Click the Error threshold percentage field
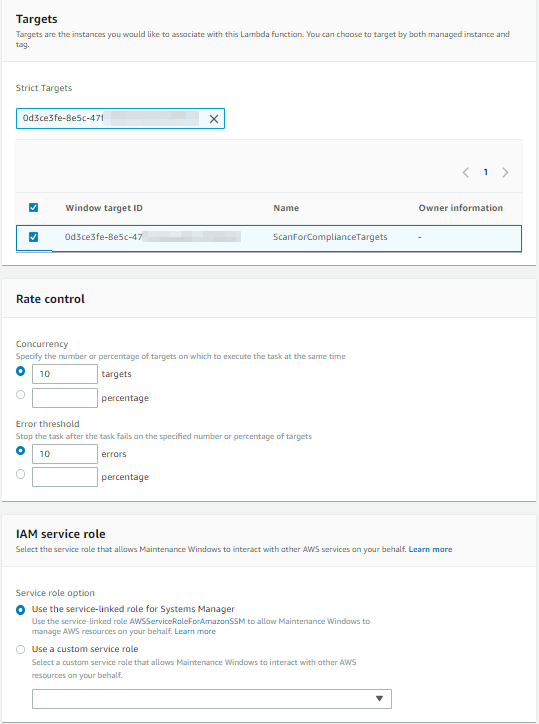539x724 pixels. 65,477
